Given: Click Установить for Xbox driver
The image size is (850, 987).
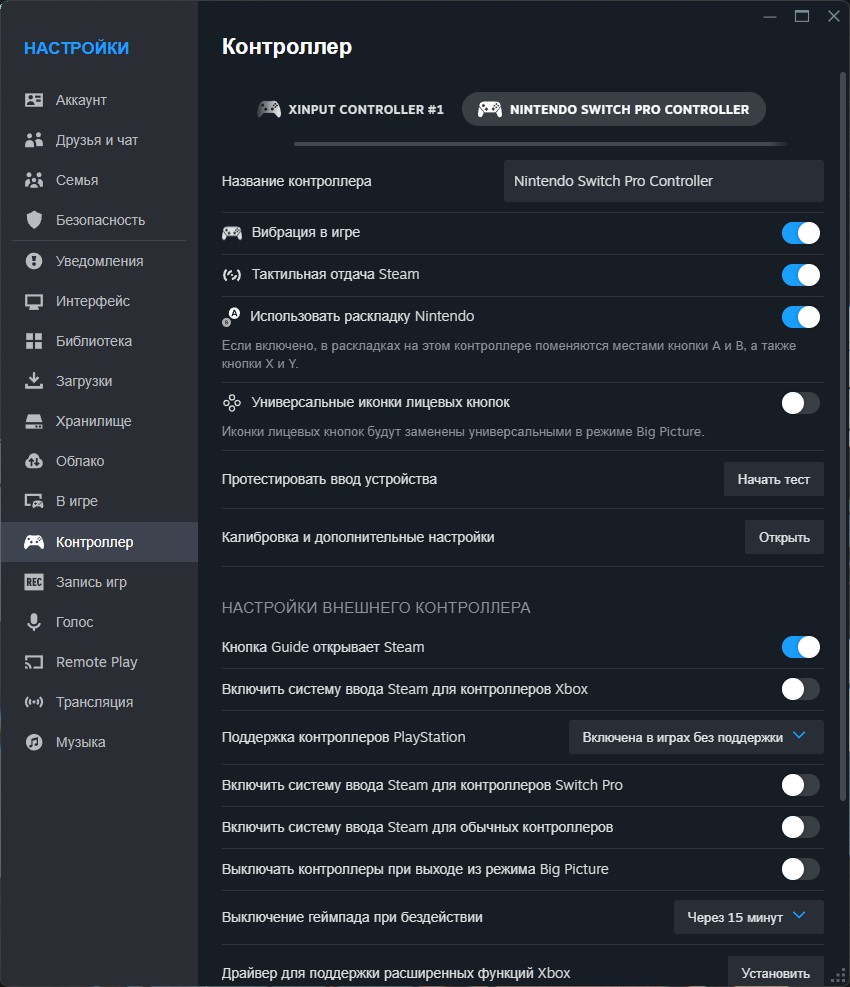Looking at the screenshot, I should (775, 973).
